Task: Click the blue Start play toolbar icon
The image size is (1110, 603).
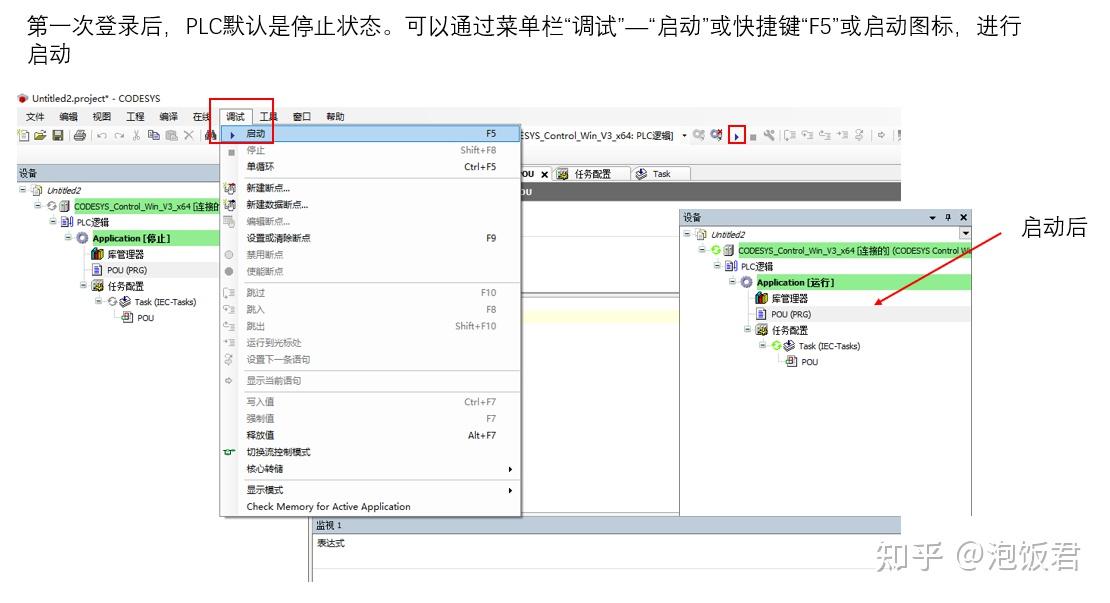Action: (737, 136)
